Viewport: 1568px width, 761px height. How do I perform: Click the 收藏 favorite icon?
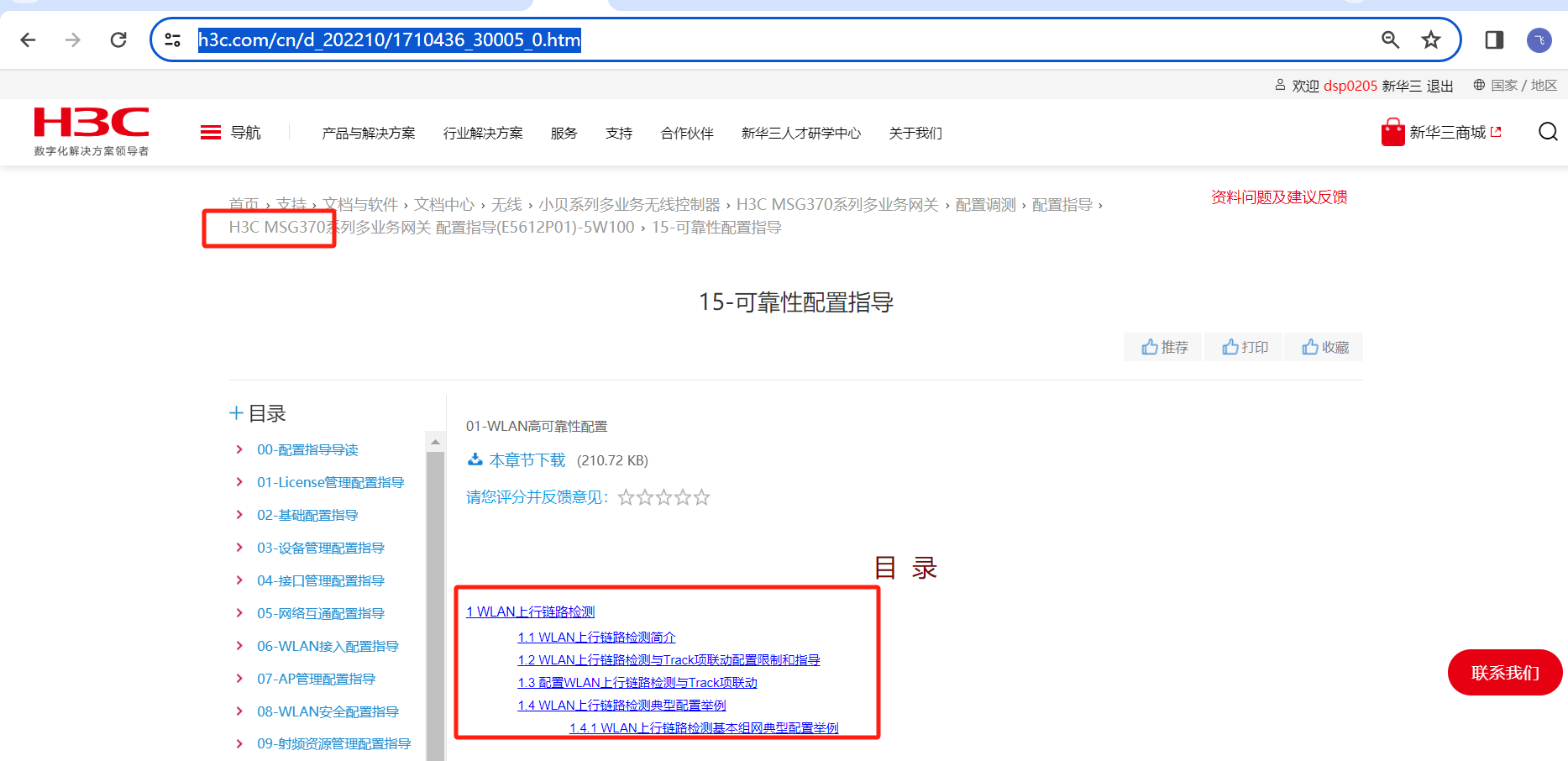click(1310, 347)
